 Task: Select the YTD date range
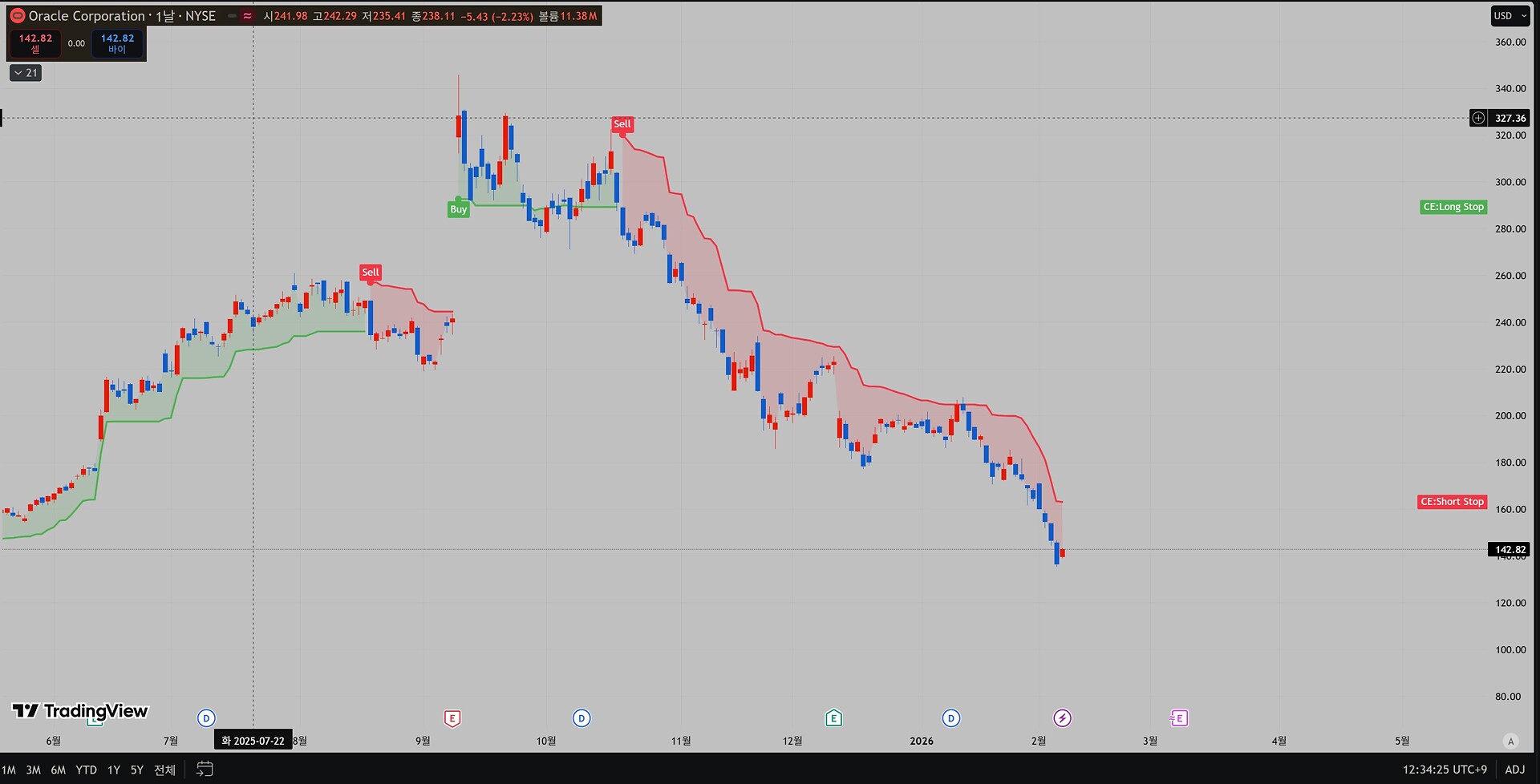click(86, 770)
